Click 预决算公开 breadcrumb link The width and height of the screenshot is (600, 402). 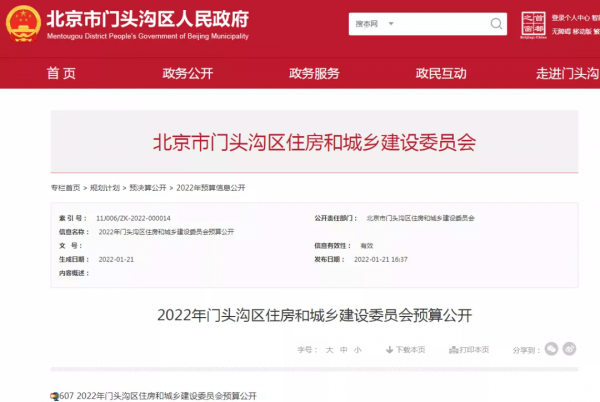tap(148, 188)
